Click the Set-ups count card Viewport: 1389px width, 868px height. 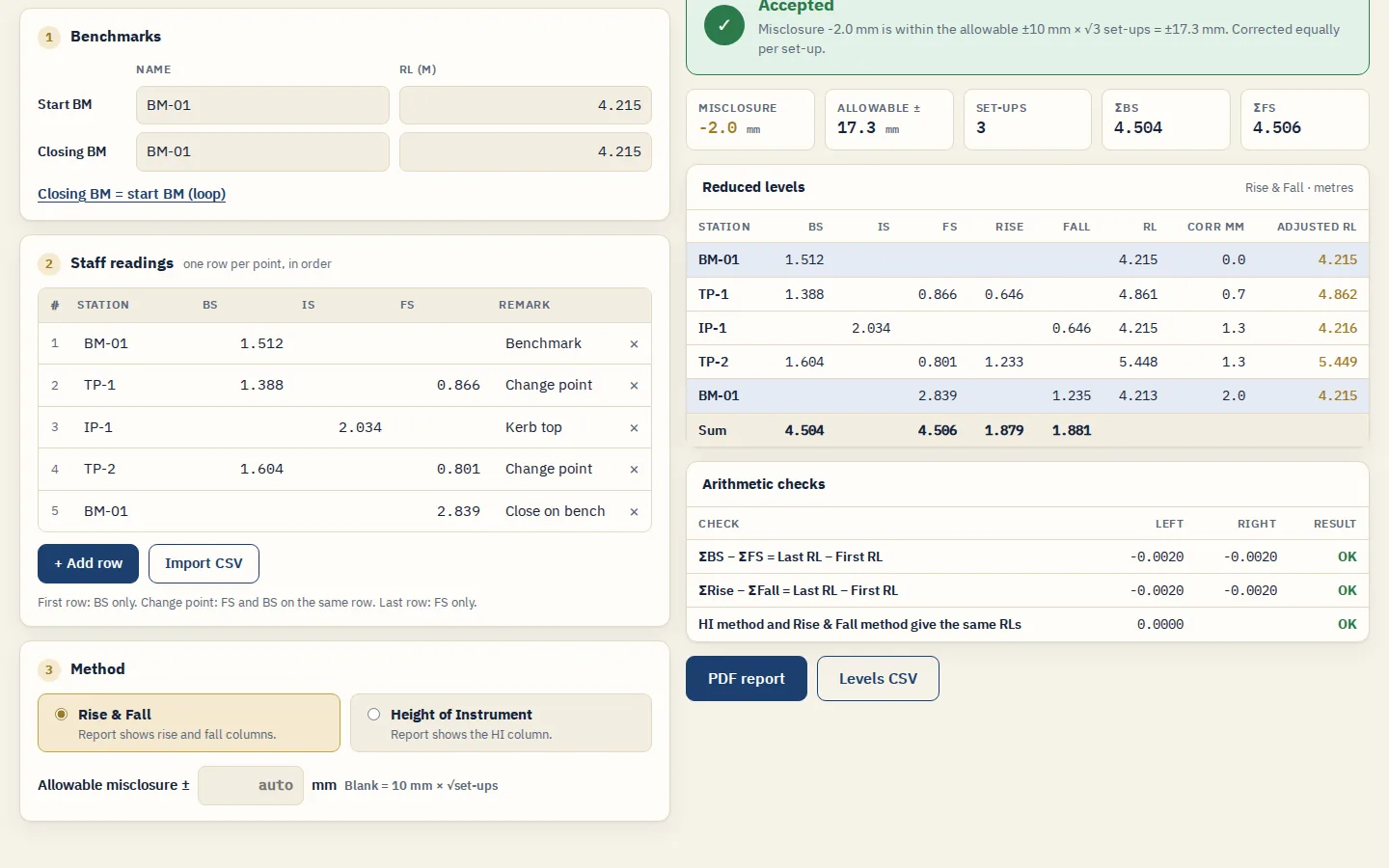1027,120
